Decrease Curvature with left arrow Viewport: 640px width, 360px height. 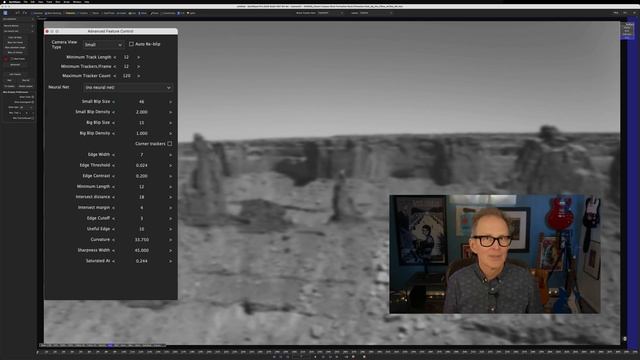(x=113, y=240)
